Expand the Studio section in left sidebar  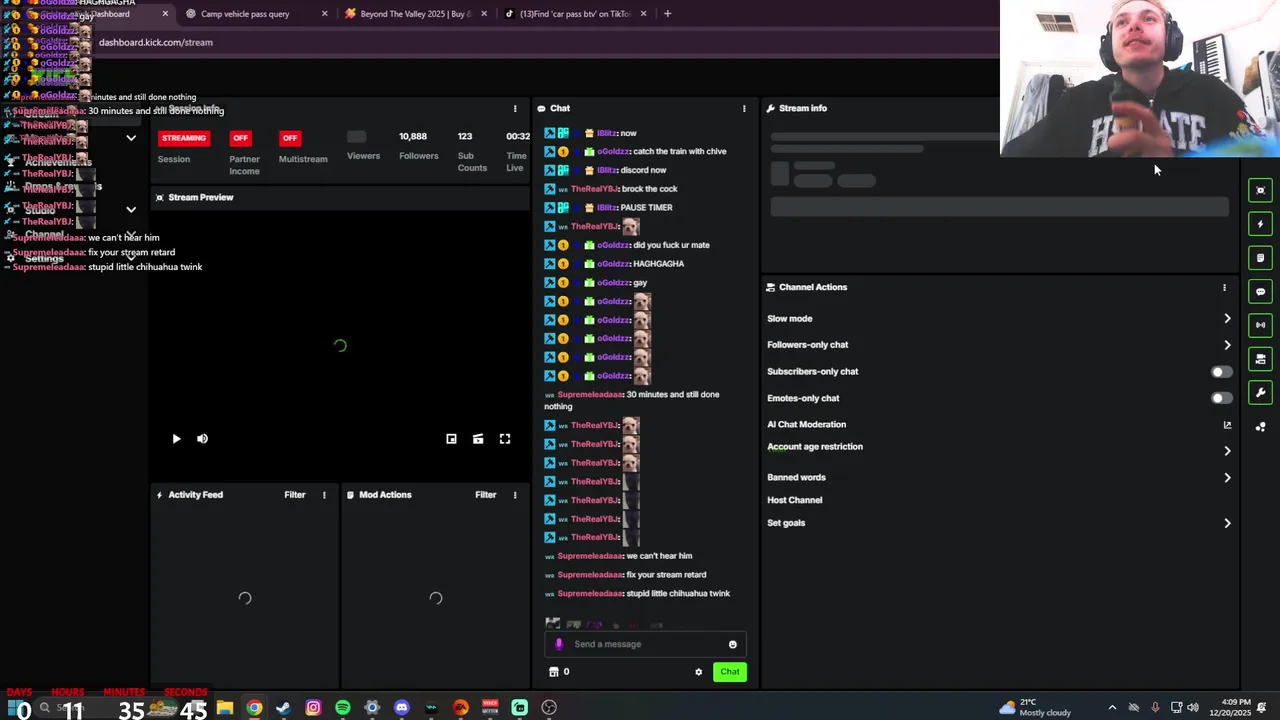131,210
